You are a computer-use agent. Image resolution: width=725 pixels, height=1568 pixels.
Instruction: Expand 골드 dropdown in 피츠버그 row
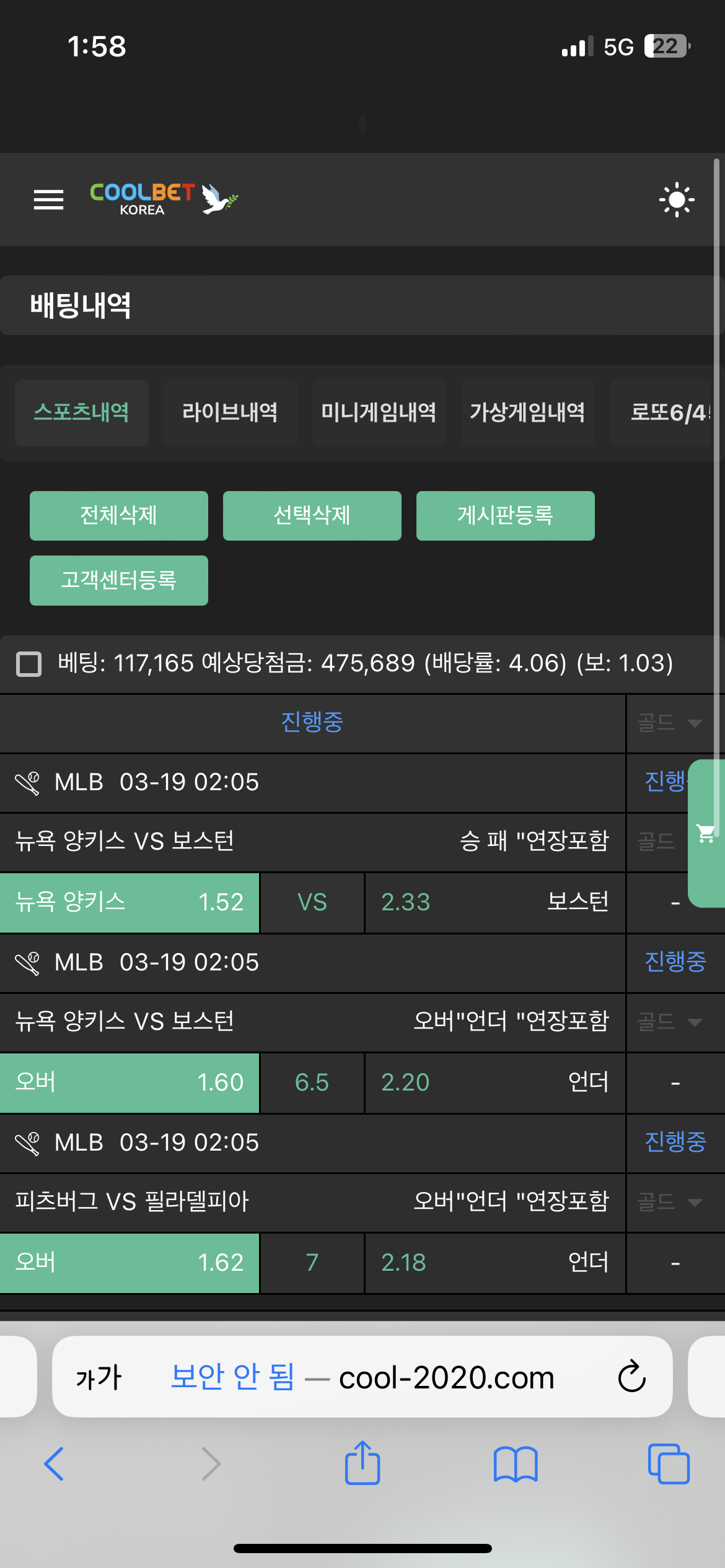(670, 1202)
